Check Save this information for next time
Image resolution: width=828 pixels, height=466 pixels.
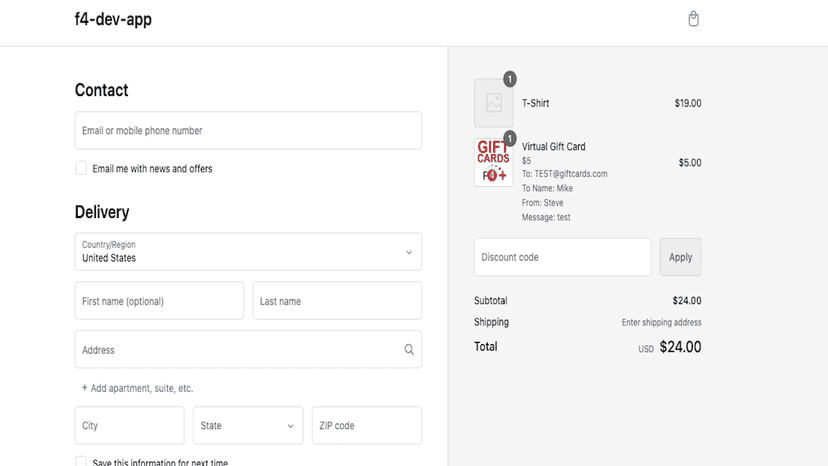click(81, 462)
